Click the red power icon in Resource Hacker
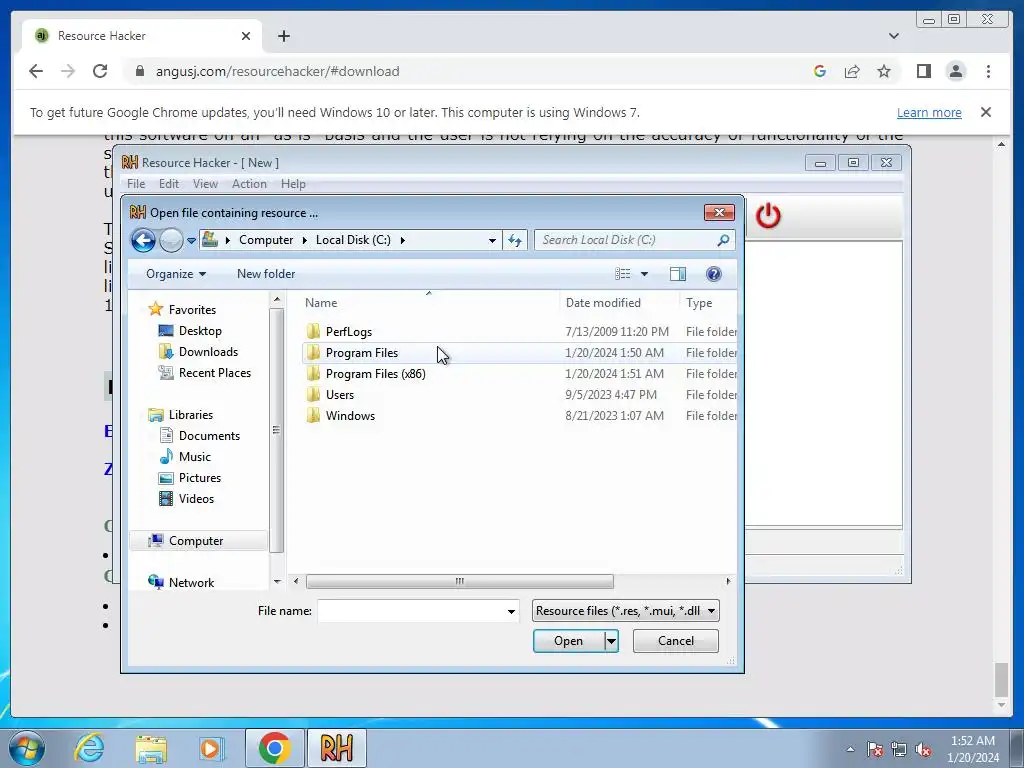Viewport: 1024px width, 768px height. click(x=768, y=216)
